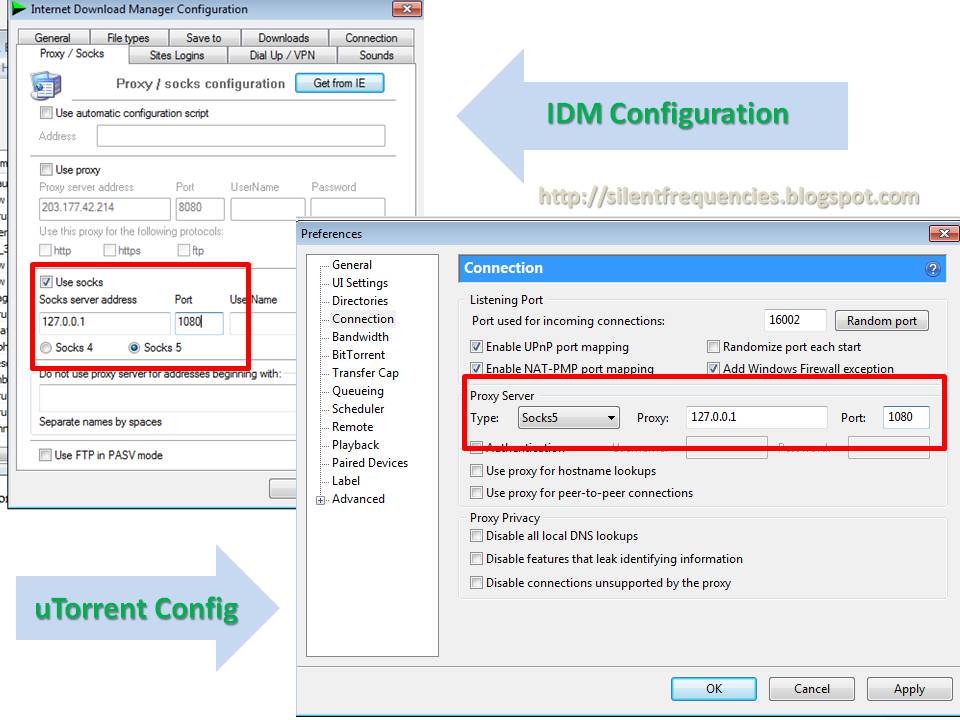The image size is (960, 720).
Task: Enable Use proxy for peer-to-peer connections
Action: point(476,493)
